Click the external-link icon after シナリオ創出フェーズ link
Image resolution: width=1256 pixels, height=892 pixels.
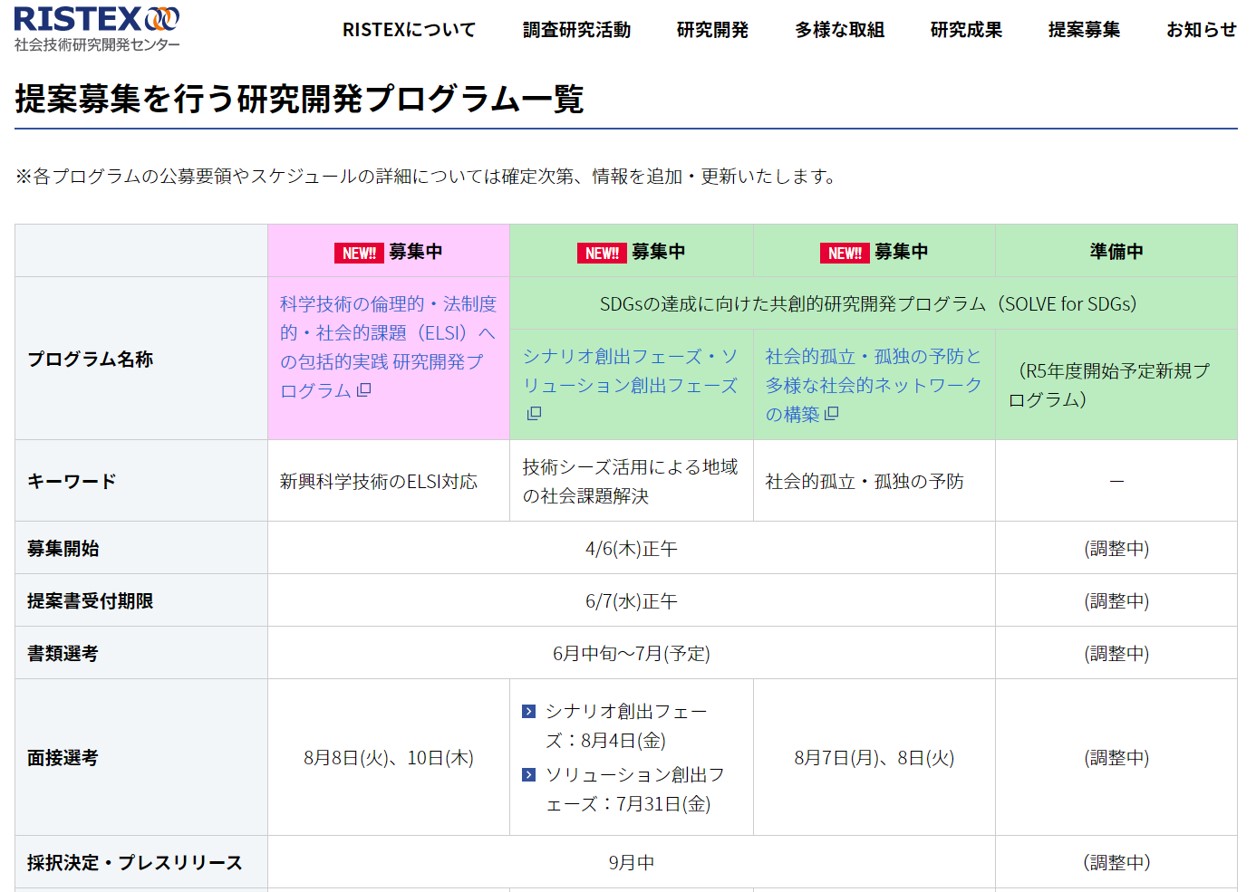pyautogui.click(x=532, y=415)
